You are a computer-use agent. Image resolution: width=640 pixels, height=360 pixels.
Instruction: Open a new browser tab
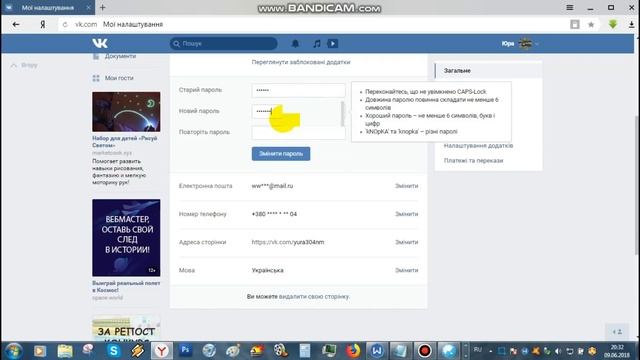coord(103,7)
